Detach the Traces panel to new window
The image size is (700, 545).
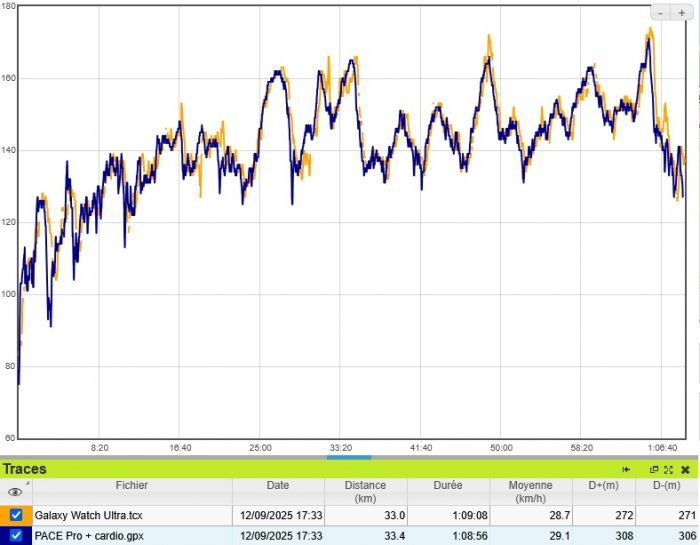click(x=654, y=469)
